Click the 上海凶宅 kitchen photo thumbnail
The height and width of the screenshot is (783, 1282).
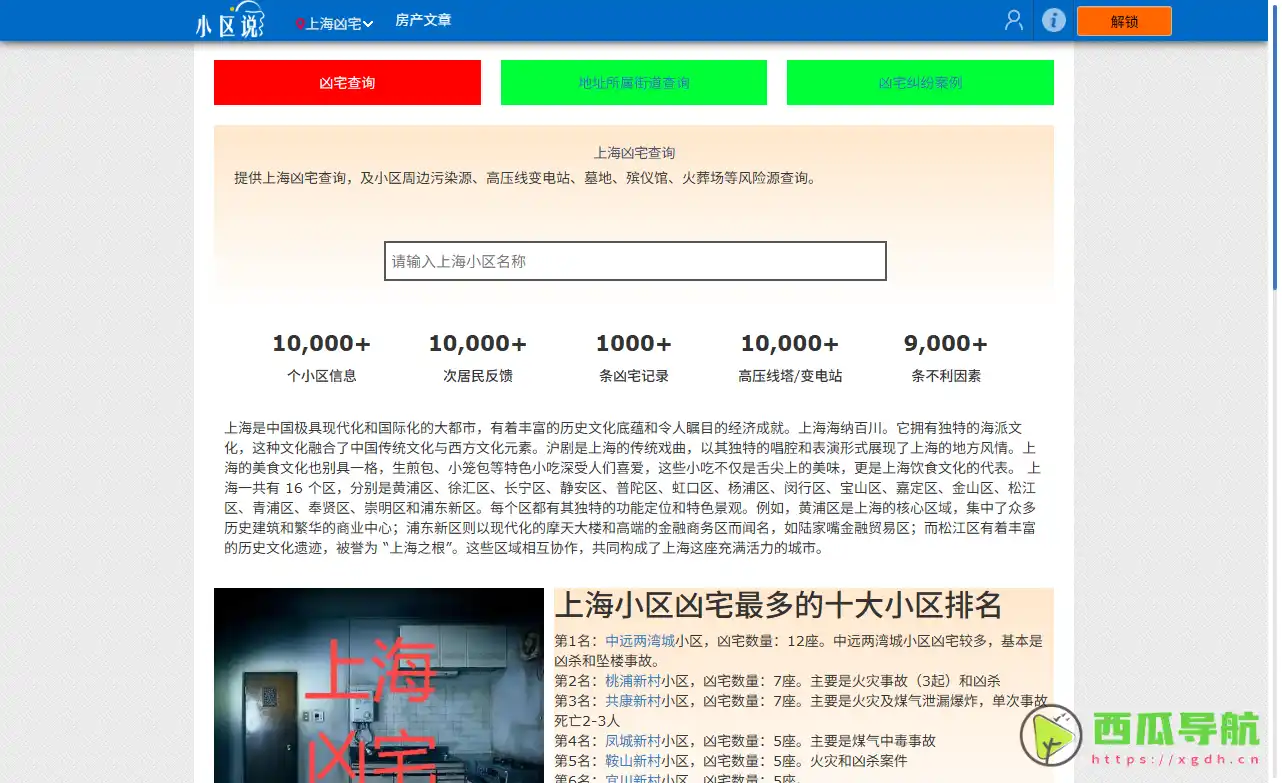coord(378,685)
